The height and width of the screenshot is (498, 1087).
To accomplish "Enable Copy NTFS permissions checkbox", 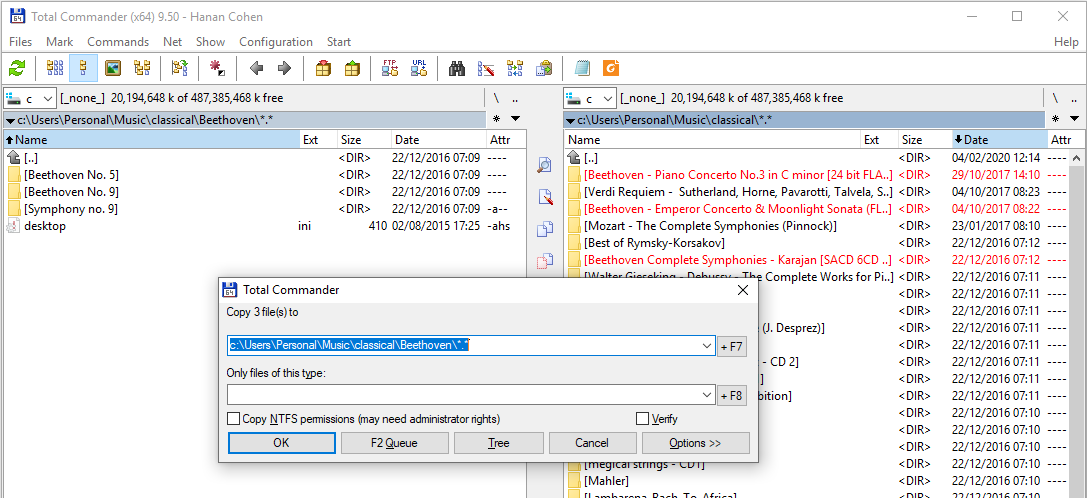I will coord(234,419).
